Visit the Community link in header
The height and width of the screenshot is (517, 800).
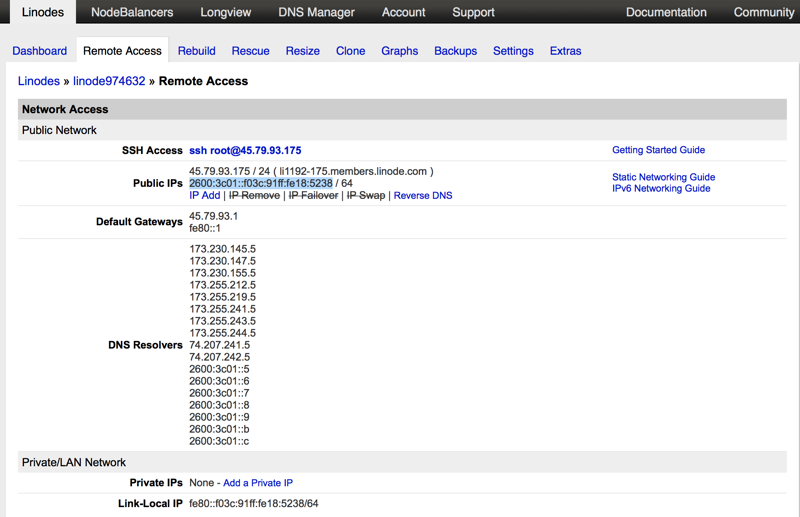[x=764, y=12]
